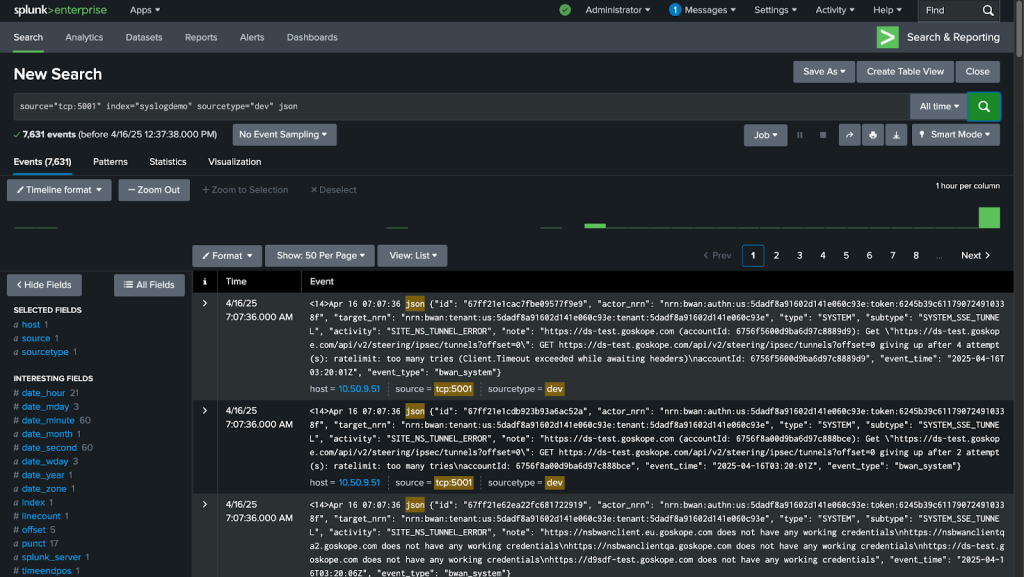Open Show: 50 Per Page dropdown

pos(320,256)
